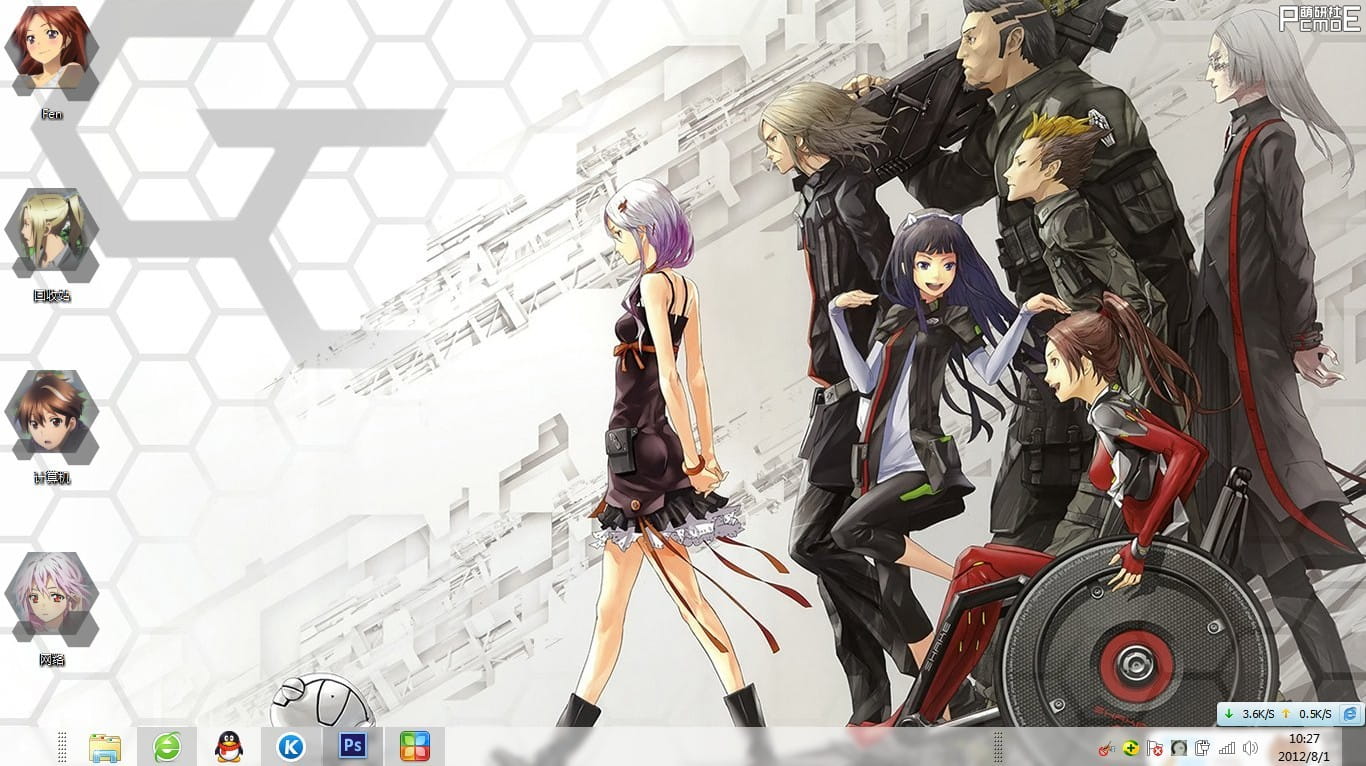Open the QQ penguin app in taskbar
This screenshot has height=766, width=1366.
pos(229,746)
